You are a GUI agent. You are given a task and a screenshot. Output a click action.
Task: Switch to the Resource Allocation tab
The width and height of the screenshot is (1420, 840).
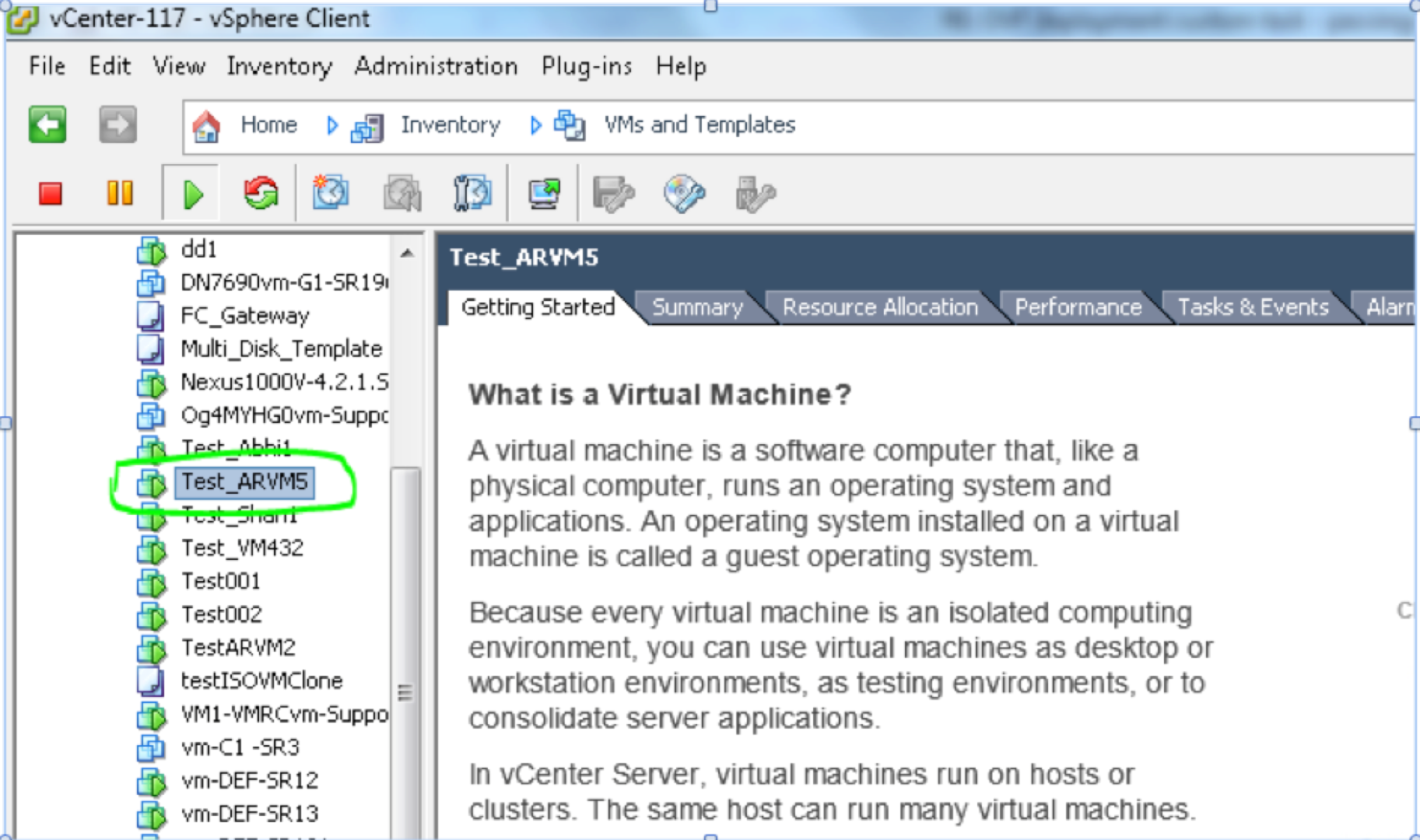coord(880,308)
